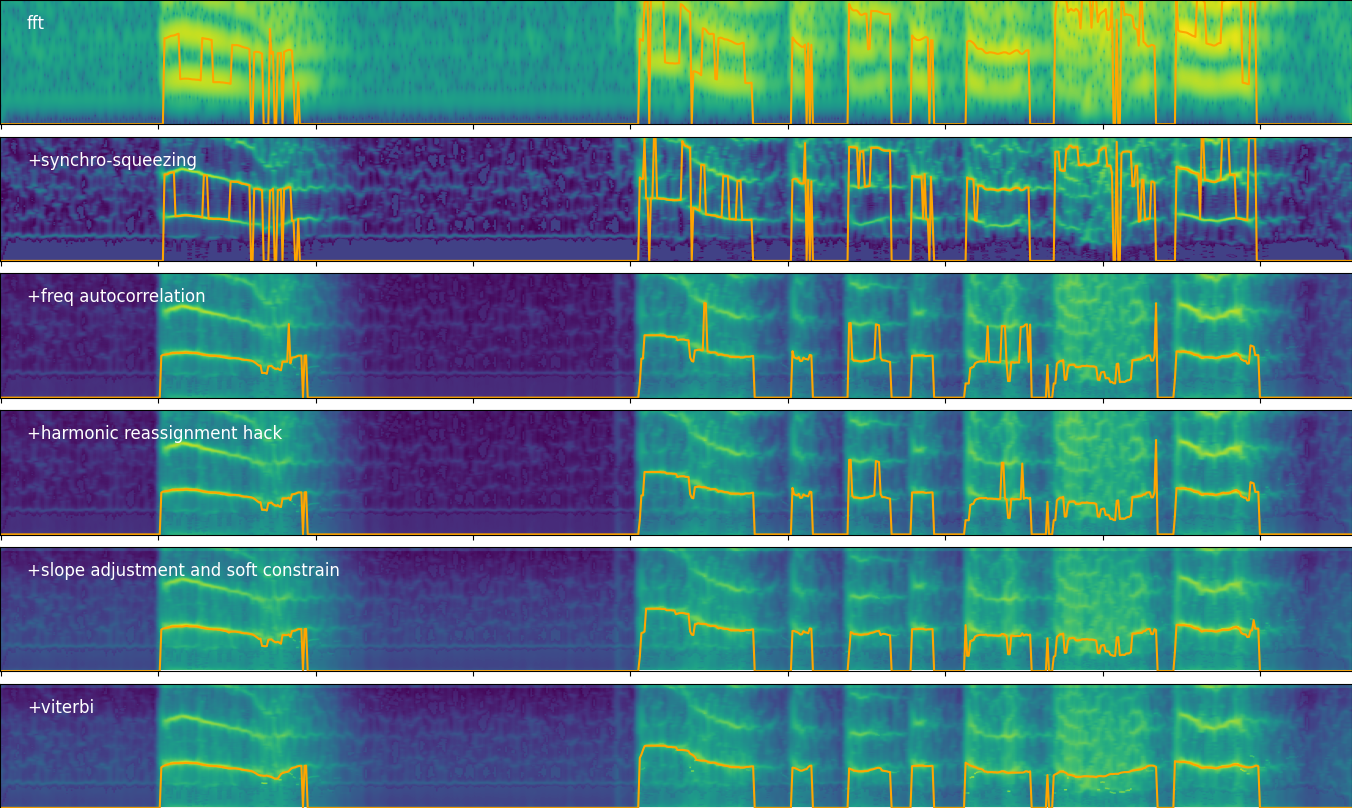The image size is (1352, 808).
Task: Select the "+harmonic reassignment hack" label
Action: 154,433
